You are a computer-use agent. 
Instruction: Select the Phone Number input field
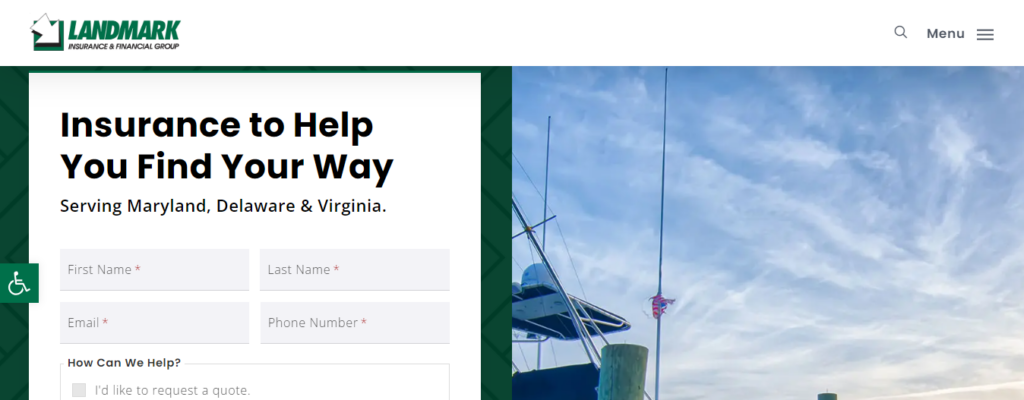click(x=355, y=322)
